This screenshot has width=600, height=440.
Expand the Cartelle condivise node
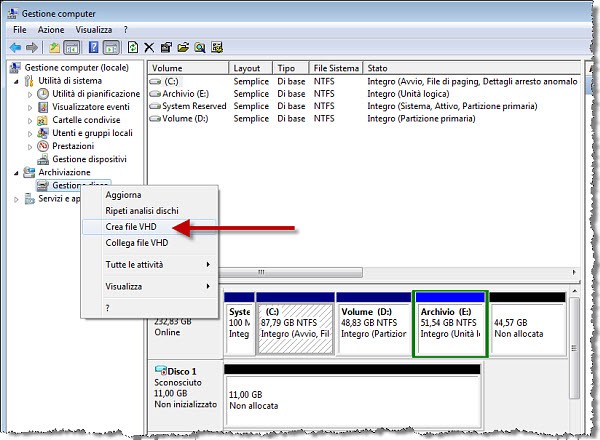pos(30,120)
